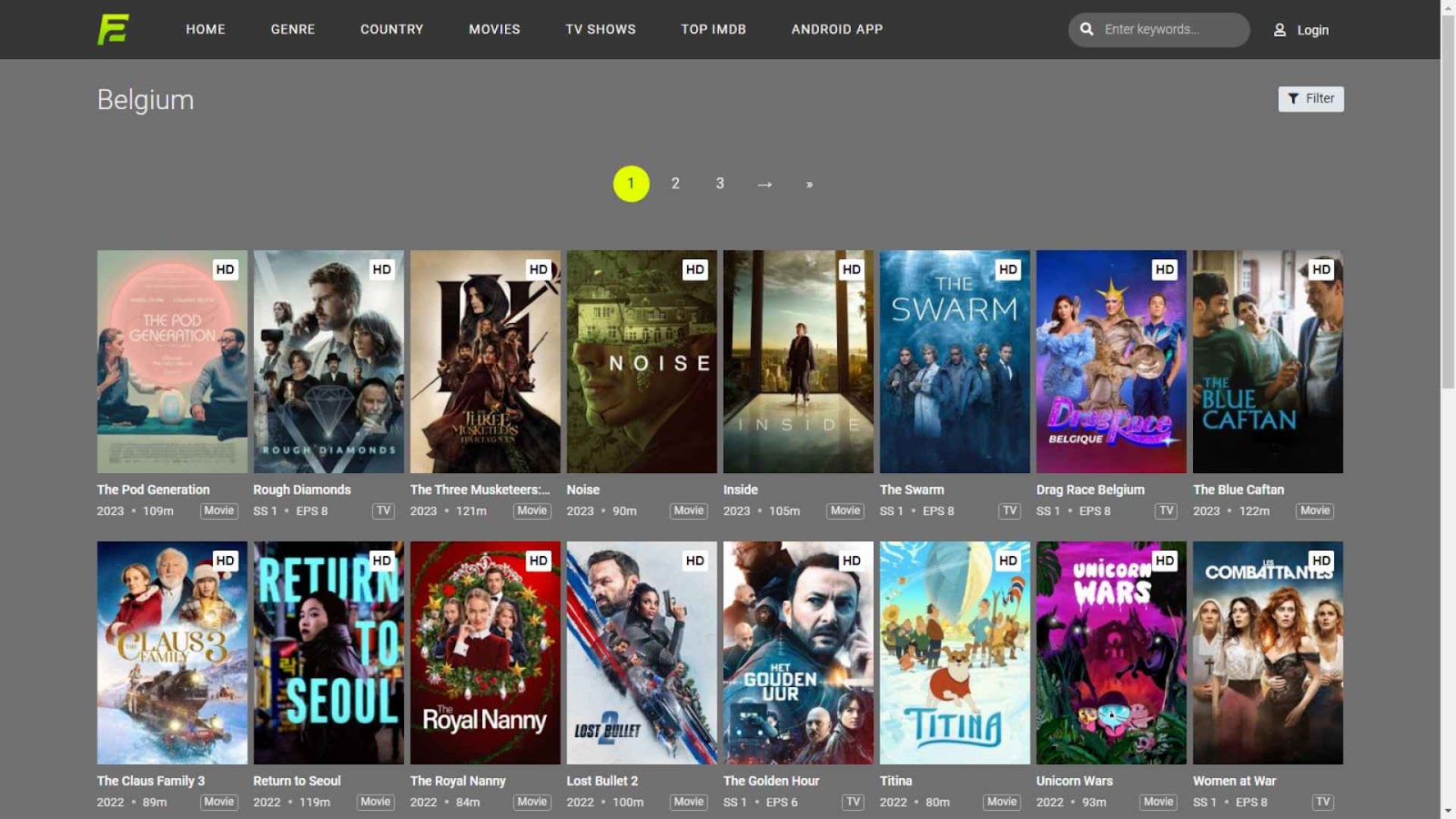The image size is (1456, 819).
Task: Click the Women at War title link
Action: (1235, 781)
